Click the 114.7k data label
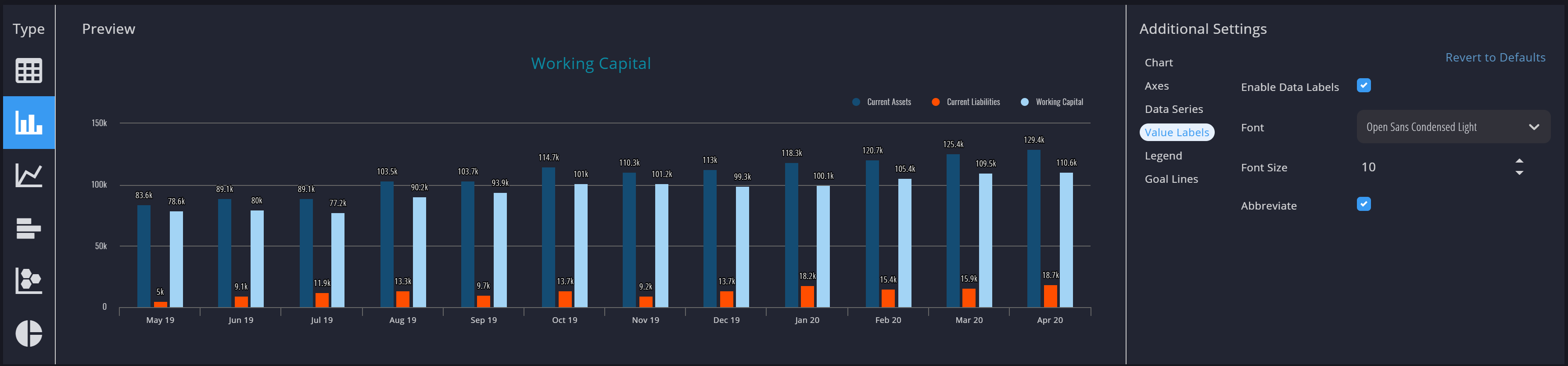 (x=549, y=158)
